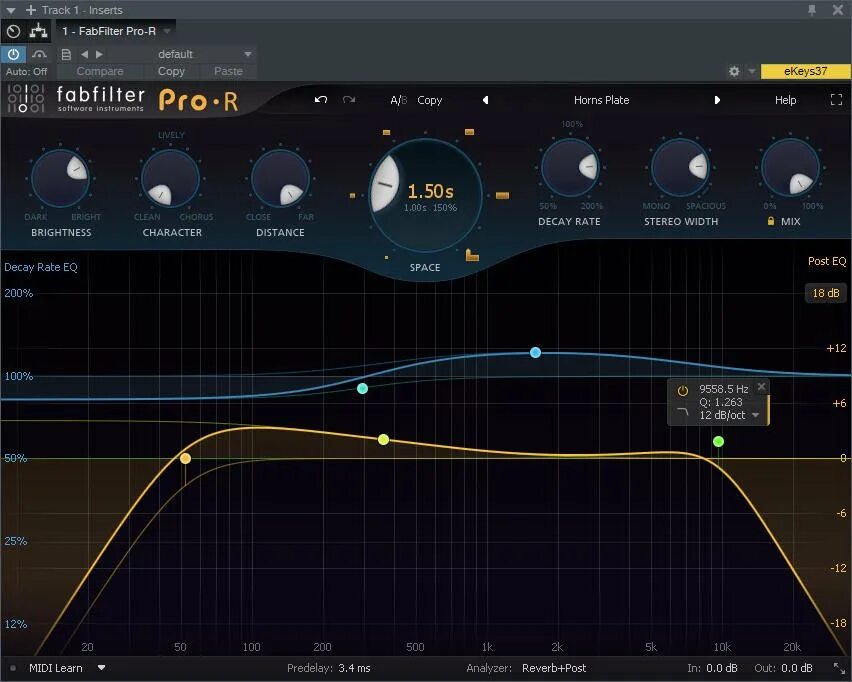Click the Predelay 3.4 ms value

pyautogui.click(x=354, y=668)
